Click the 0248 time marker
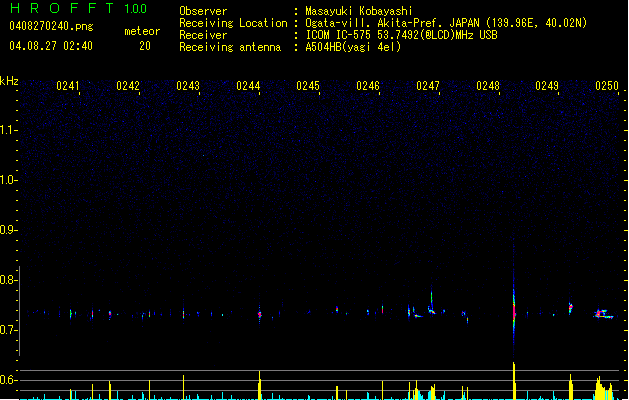 tap(488, 86)
